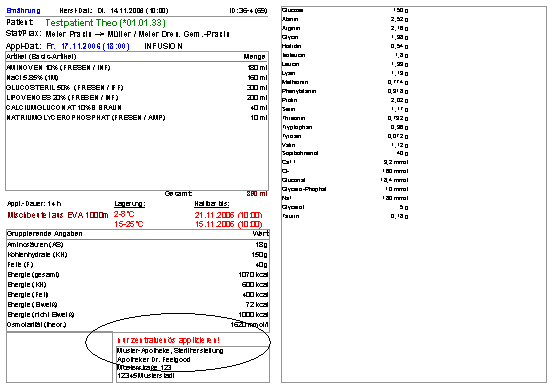Click the CALCIUMGLUCONAT 10% B.BRAUN row
The width and height of the screenshot is (553, 386).
(x=137, y=107)
